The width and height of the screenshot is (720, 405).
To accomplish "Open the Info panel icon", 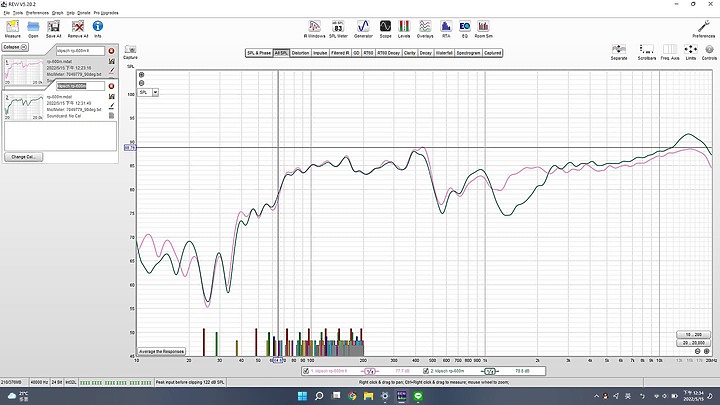I will tap(98, 28).
